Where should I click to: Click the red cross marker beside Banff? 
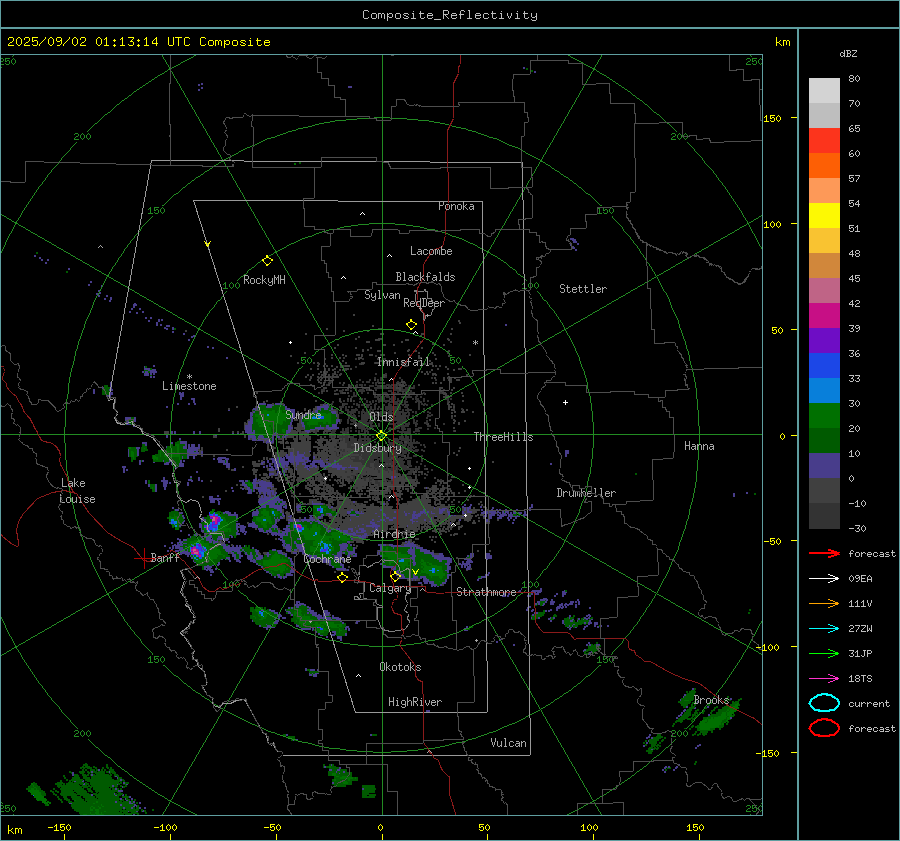tap(143, 558)
